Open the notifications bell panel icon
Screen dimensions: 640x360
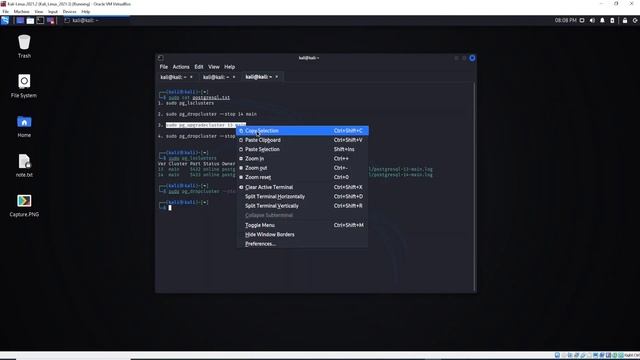pyautogui.click(x=602, y=20)
